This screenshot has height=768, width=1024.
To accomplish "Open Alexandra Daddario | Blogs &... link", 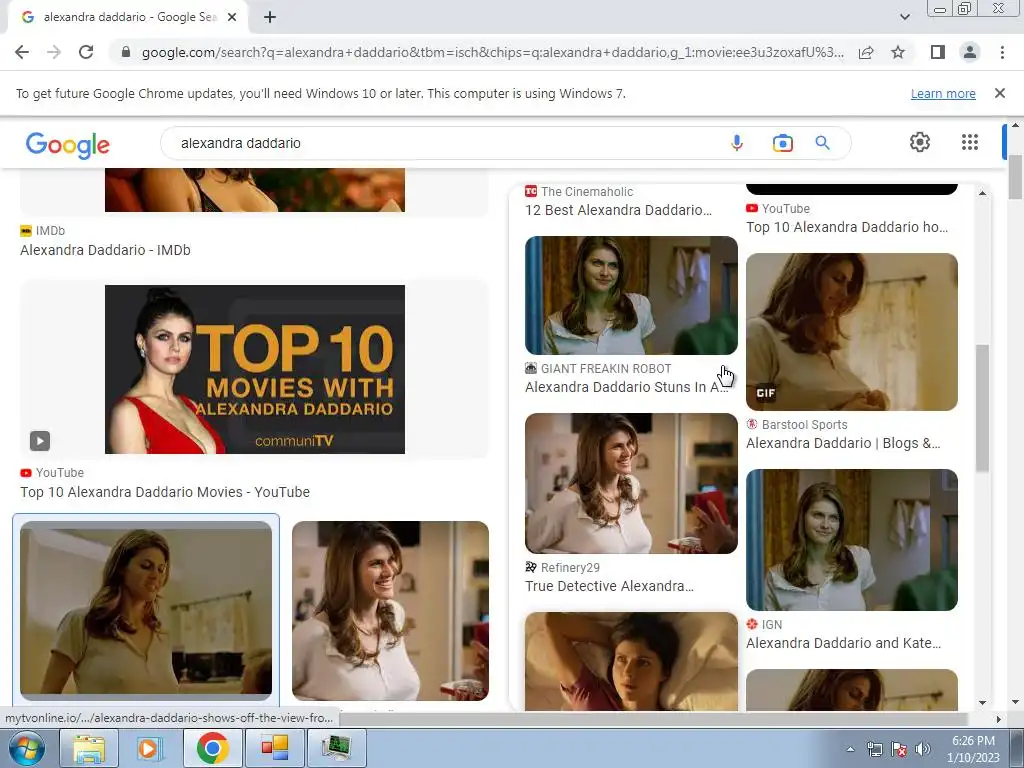I will [842, 443].
